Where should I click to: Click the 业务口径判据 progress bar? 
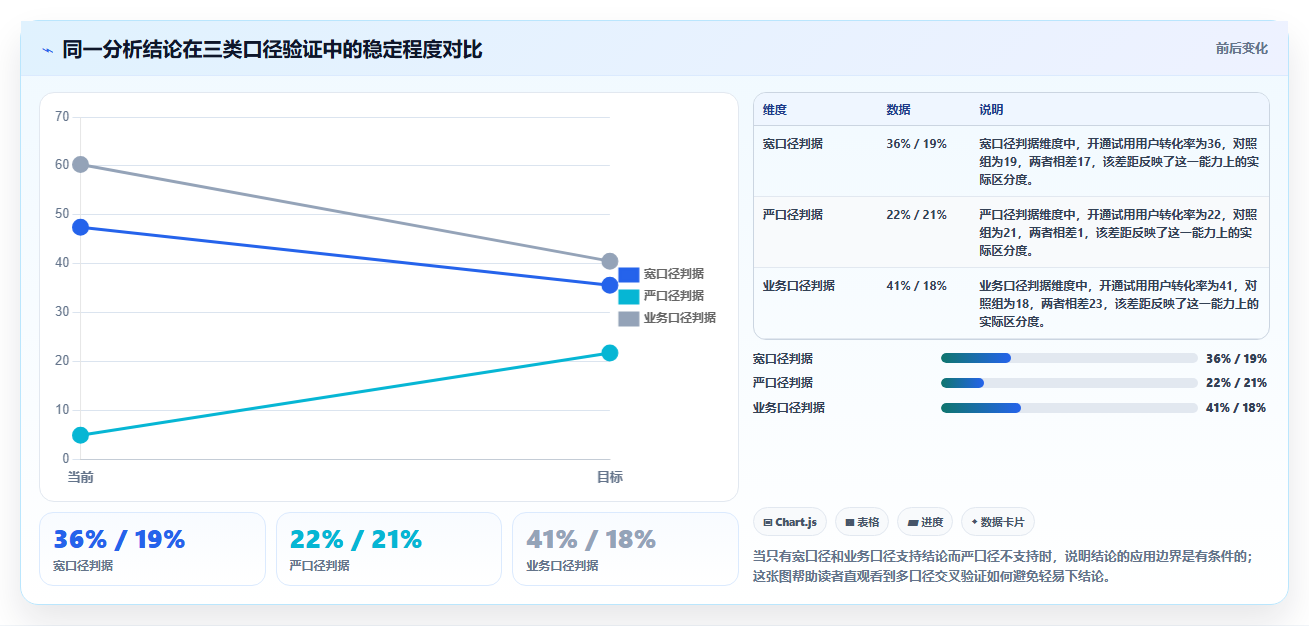pyautogui.click(x=1069, y=408)
